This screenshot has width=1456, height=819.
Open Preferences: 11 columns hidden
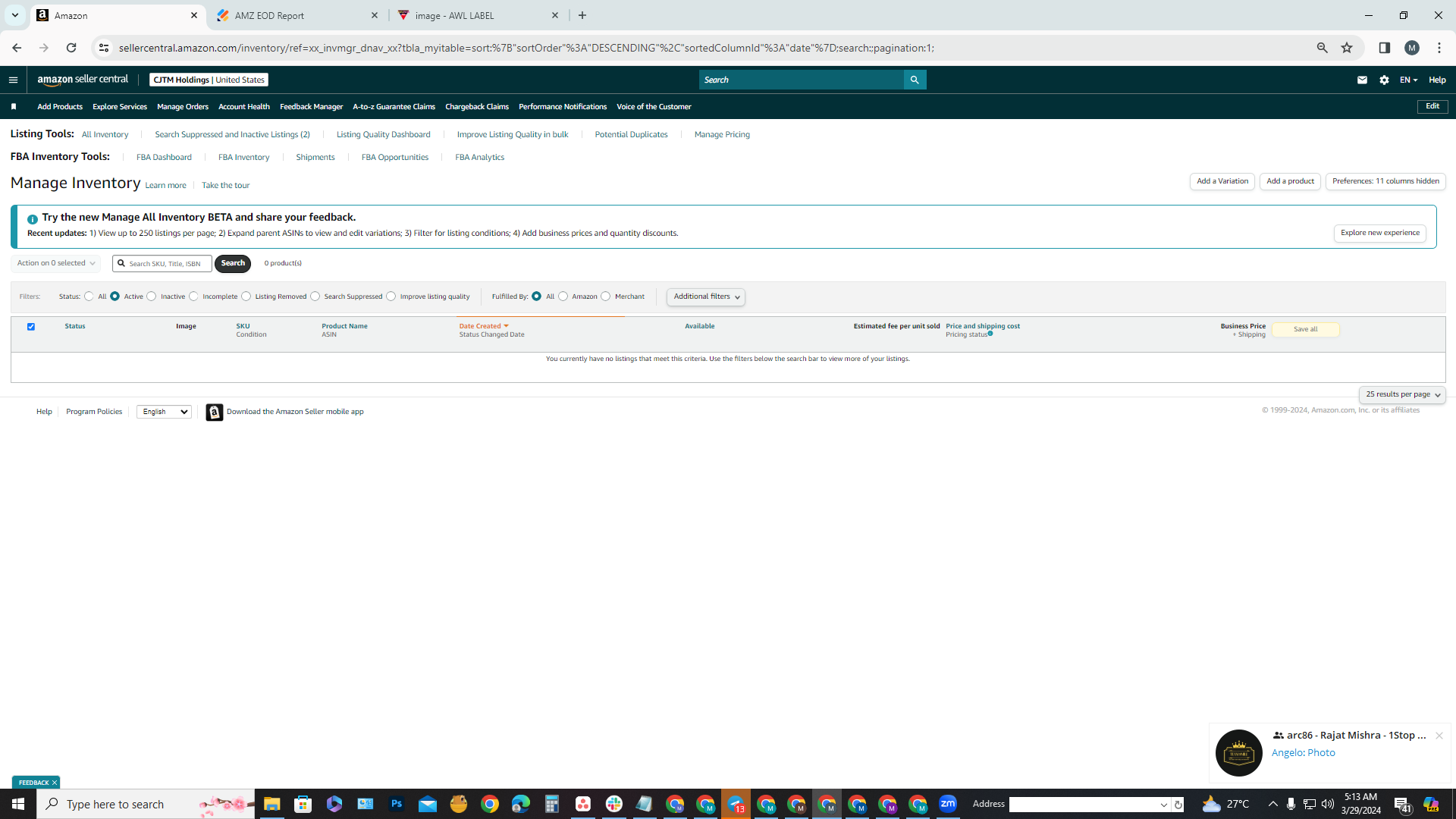click(1385, 181)
